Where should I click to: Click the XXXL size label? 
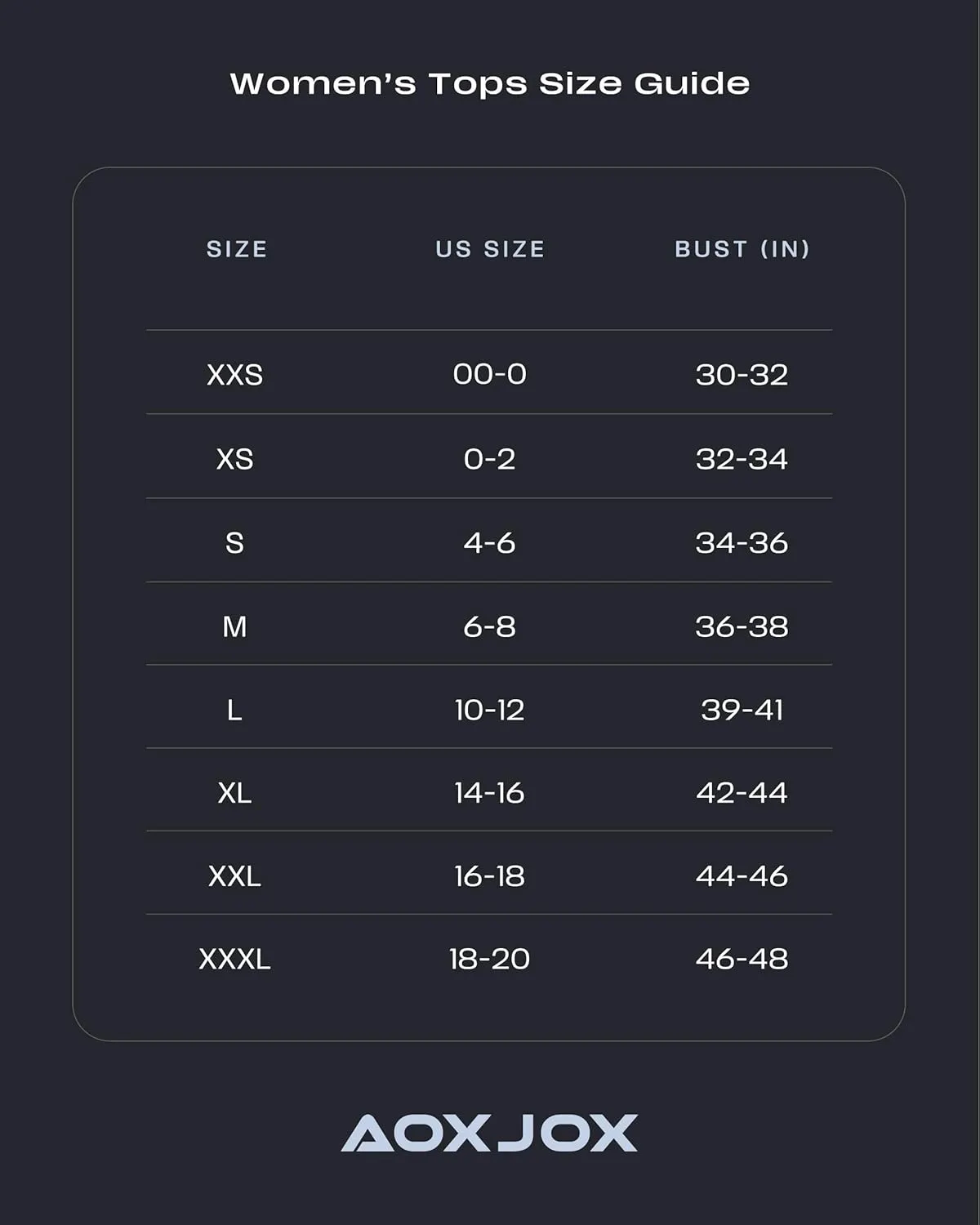235,959
